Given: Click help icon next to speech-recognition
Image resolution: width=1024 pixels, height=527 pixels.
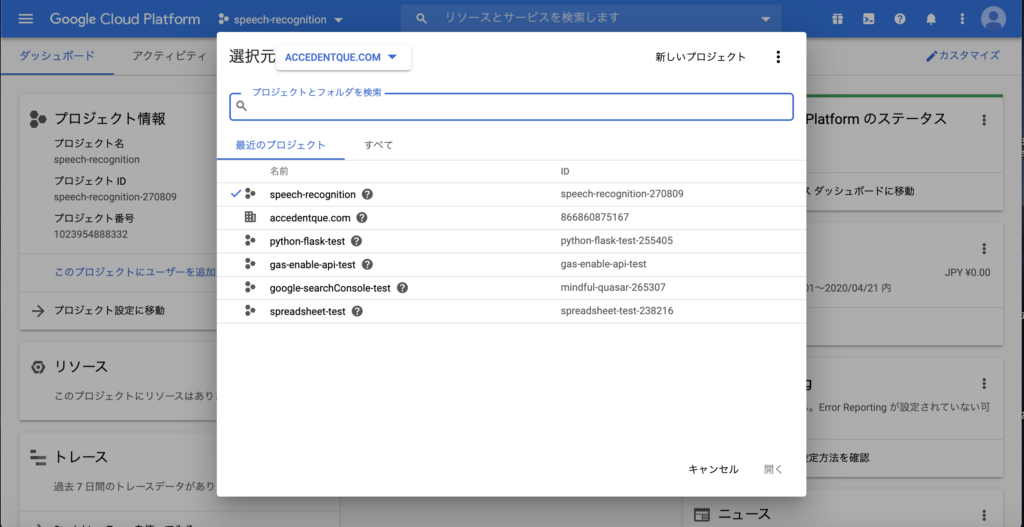Looking at the screenshot, I should (368, 194).
